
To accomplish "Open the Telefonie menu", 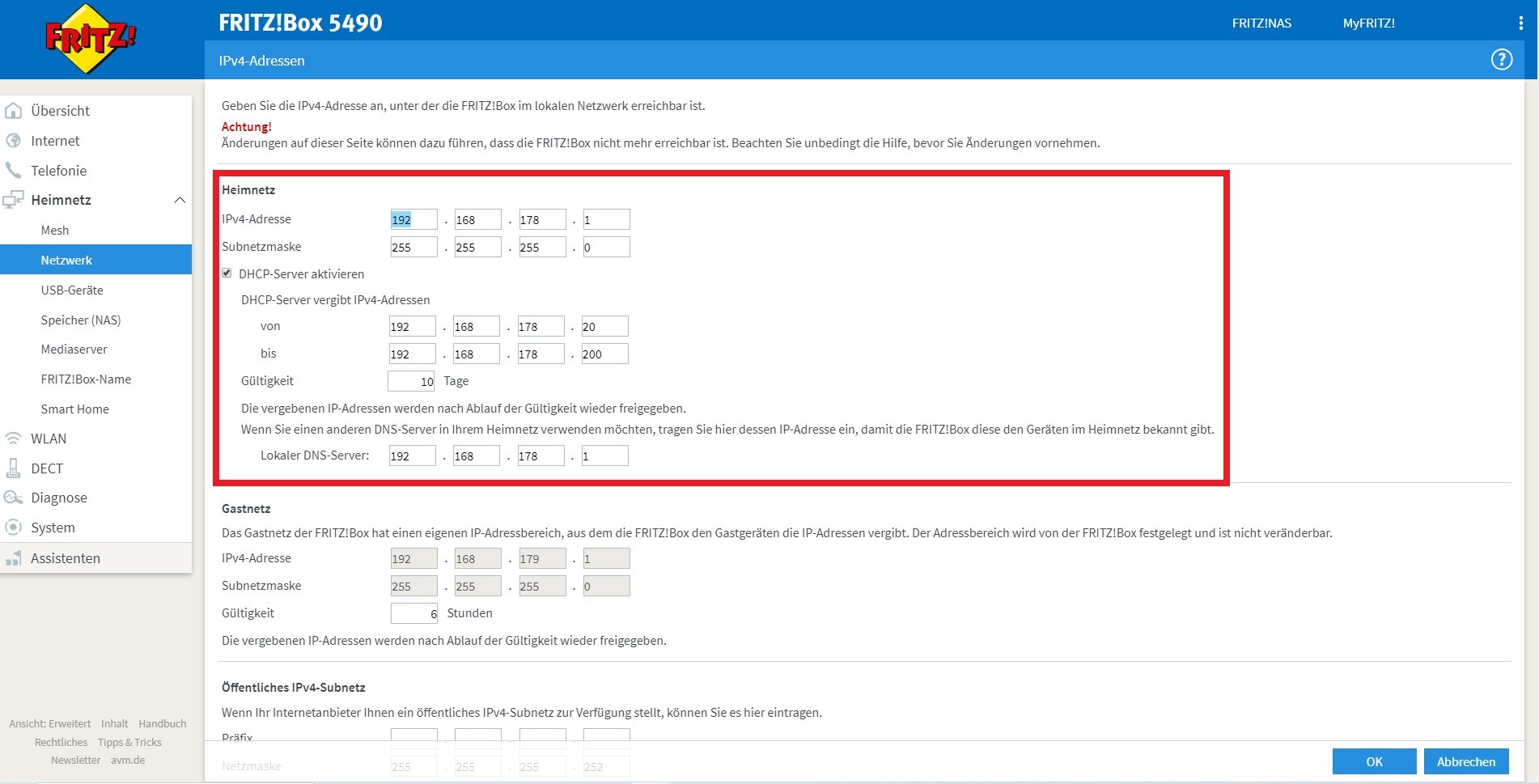I will (x=58, y=171).
